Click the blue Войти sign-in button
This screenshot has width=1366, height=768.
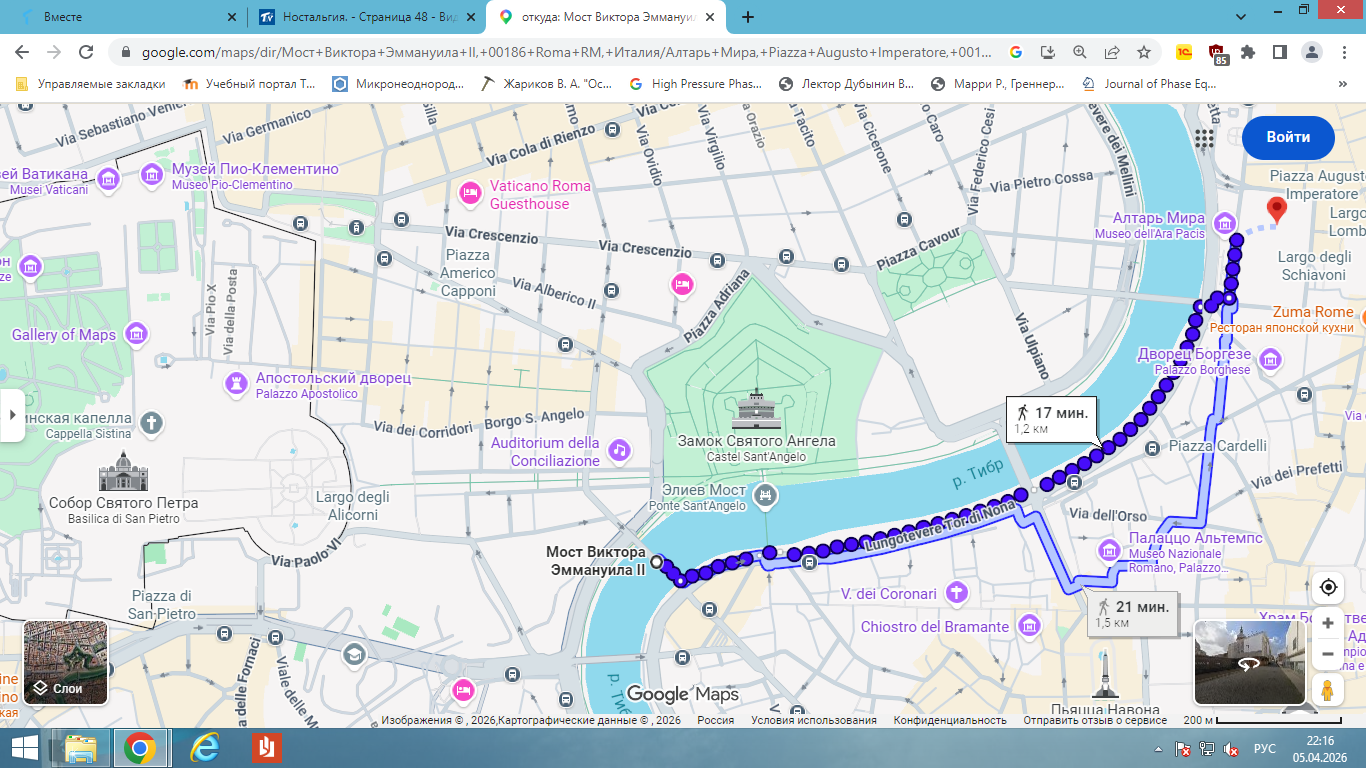coord(1288,138)
